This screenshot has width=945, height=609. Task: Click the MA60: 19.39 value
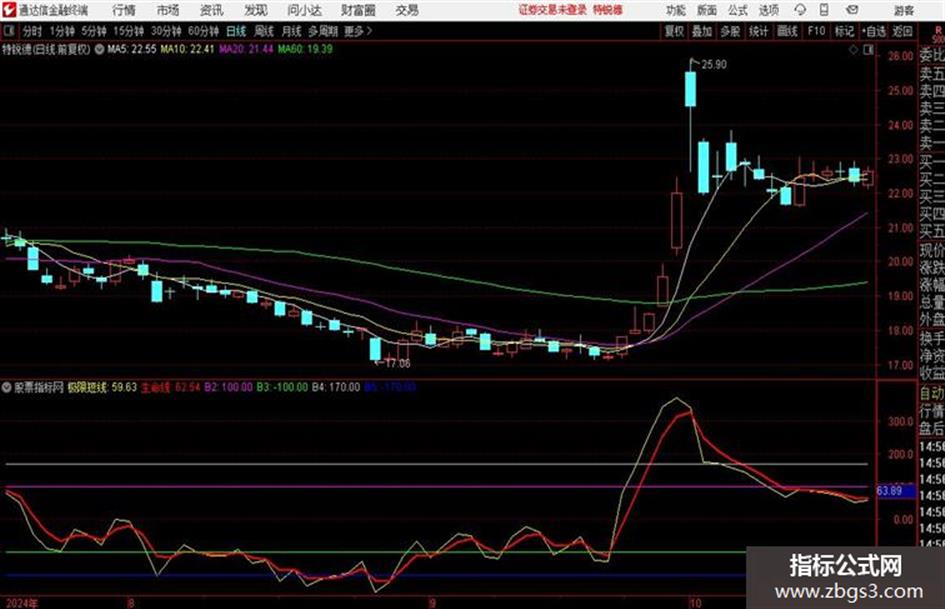(305, 49)
